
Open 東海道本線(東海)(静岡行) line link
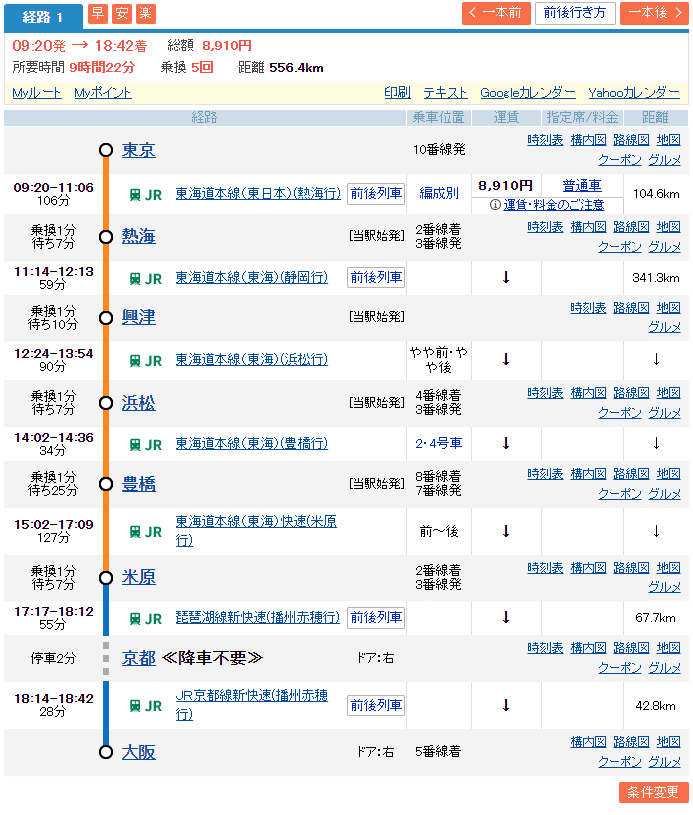click(x=252, y=278)
